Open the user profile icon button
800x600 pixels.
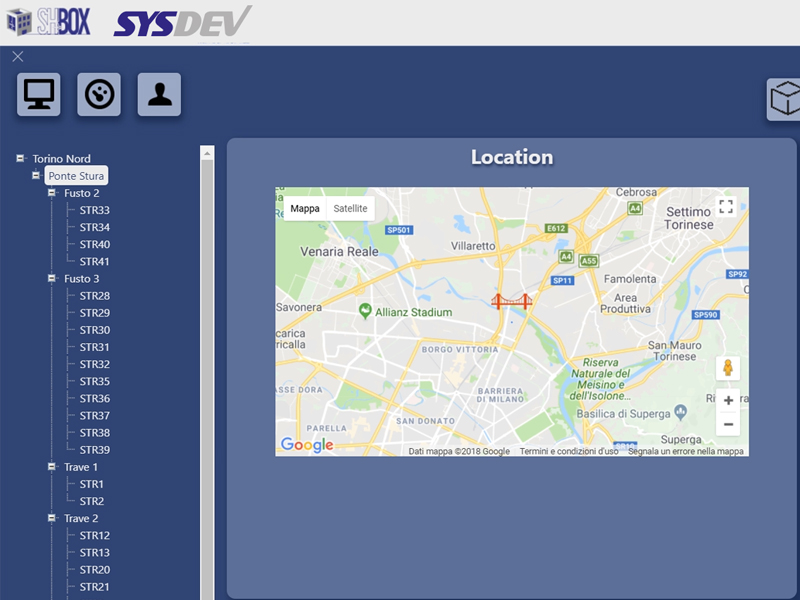(x=159, y=95)
